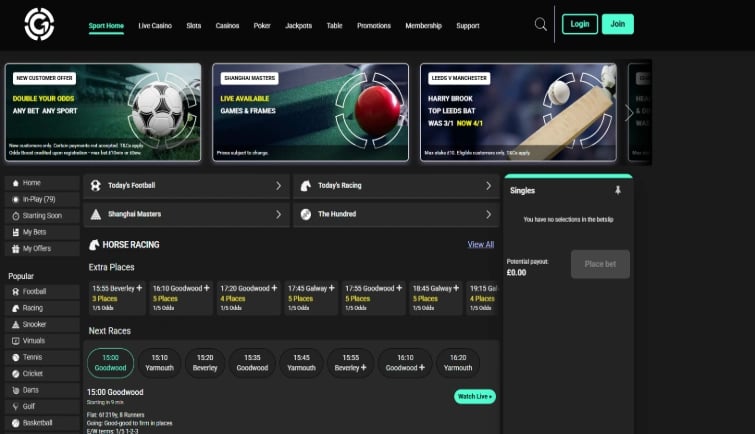Click the Tennis ball icon in sidebar
Viewport: 755px width, 434px height.
click(x=15, y=357)
